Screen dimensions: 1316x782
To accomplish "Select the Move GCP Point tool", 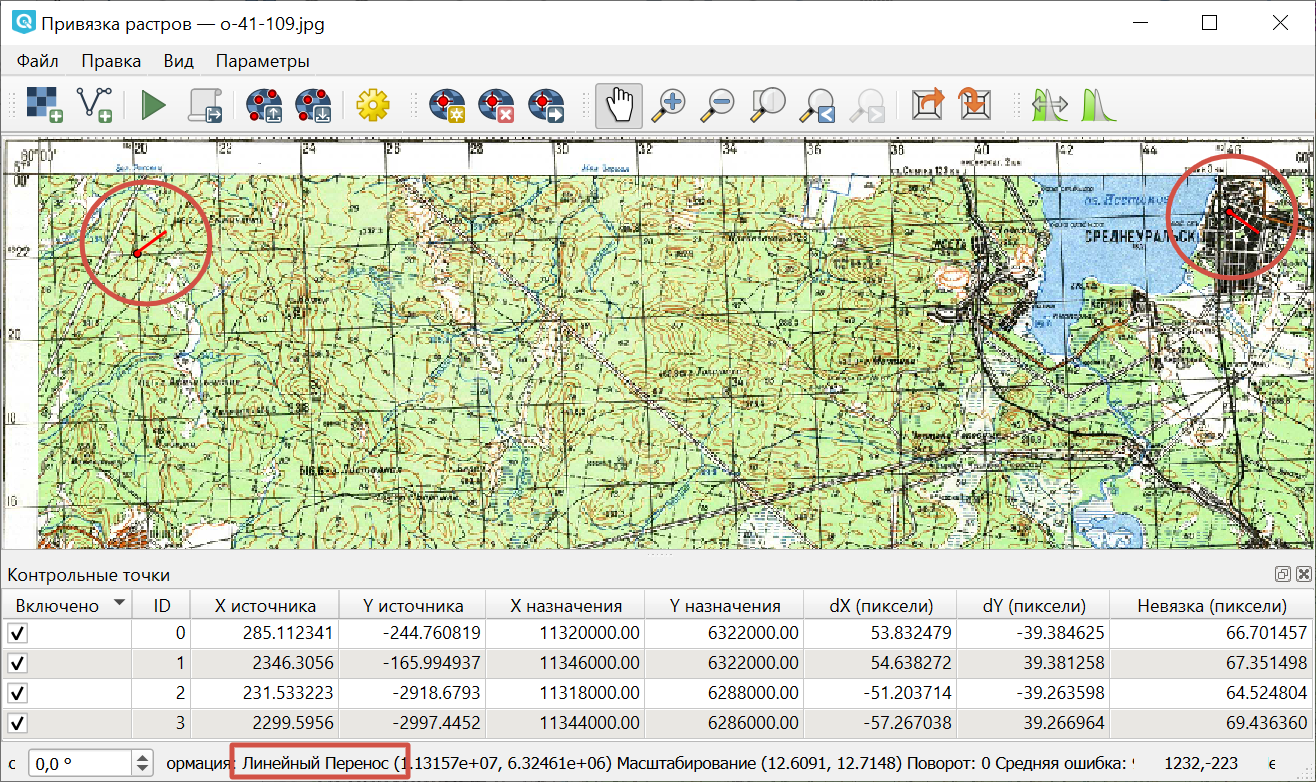I will coord(545,105).
